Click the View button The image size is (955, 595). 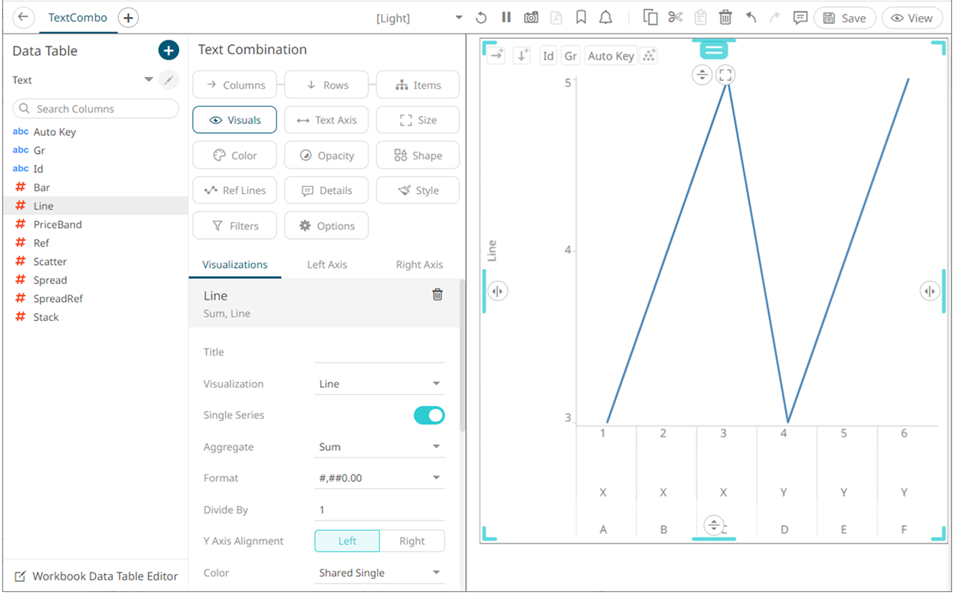(x=912, y=18)
